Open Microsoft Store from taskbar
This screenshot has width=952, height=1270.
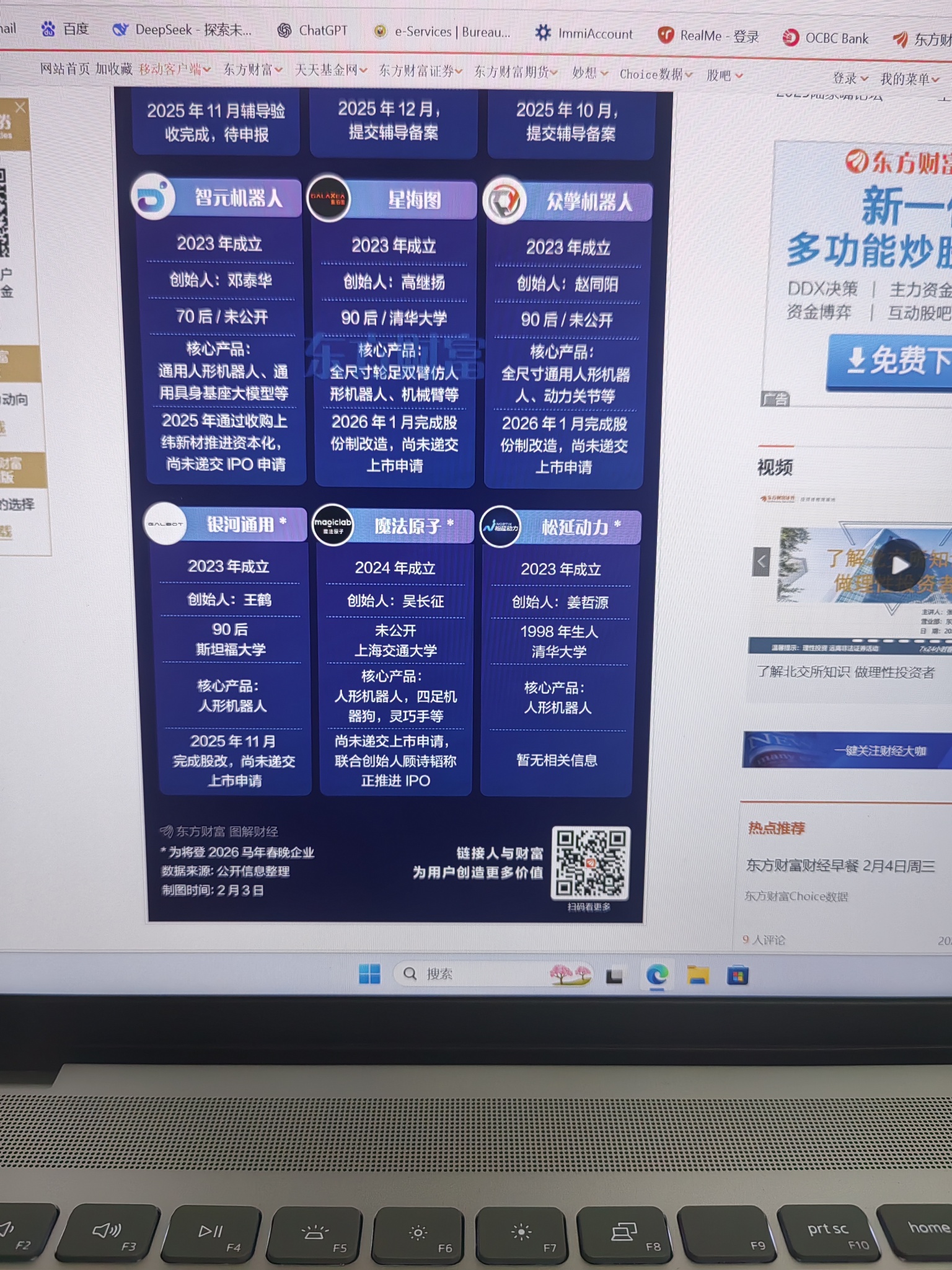pyautogui.click(x=737, y=977)
